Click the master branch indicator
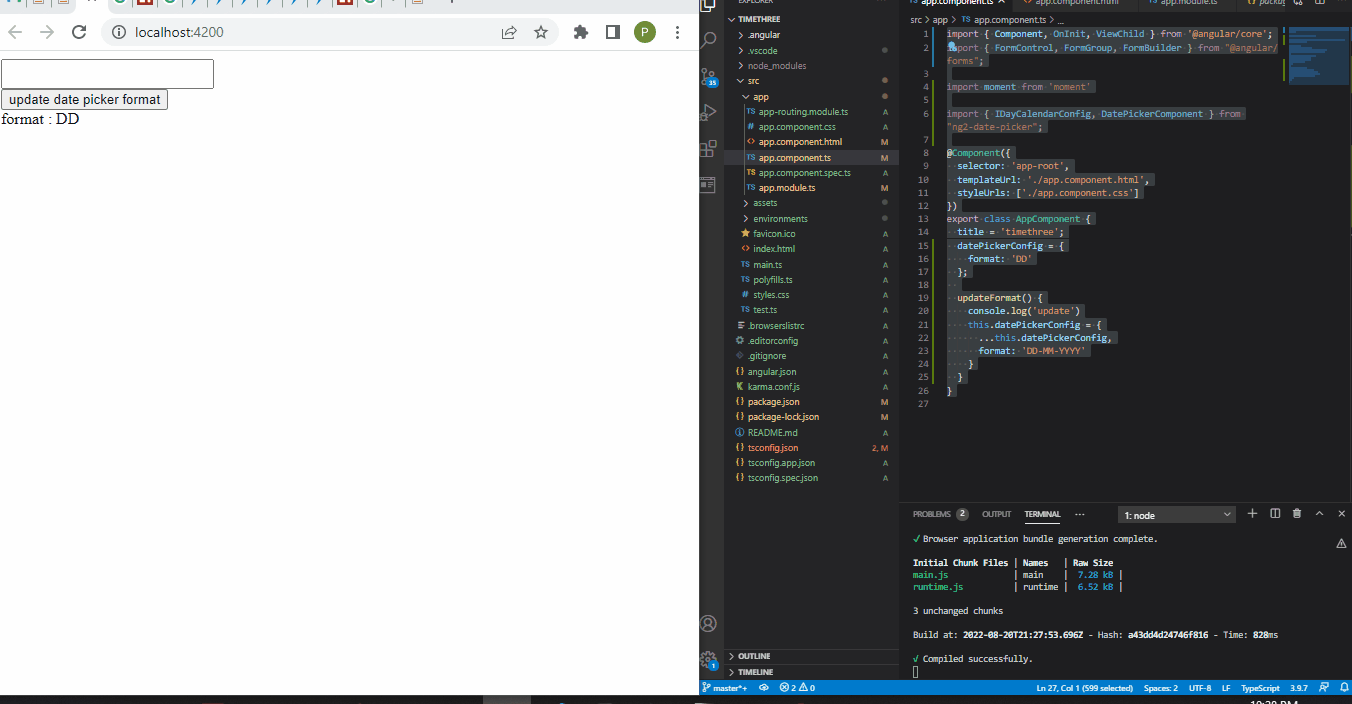This screenshot has height=704, width=1352. click(725, 688)
